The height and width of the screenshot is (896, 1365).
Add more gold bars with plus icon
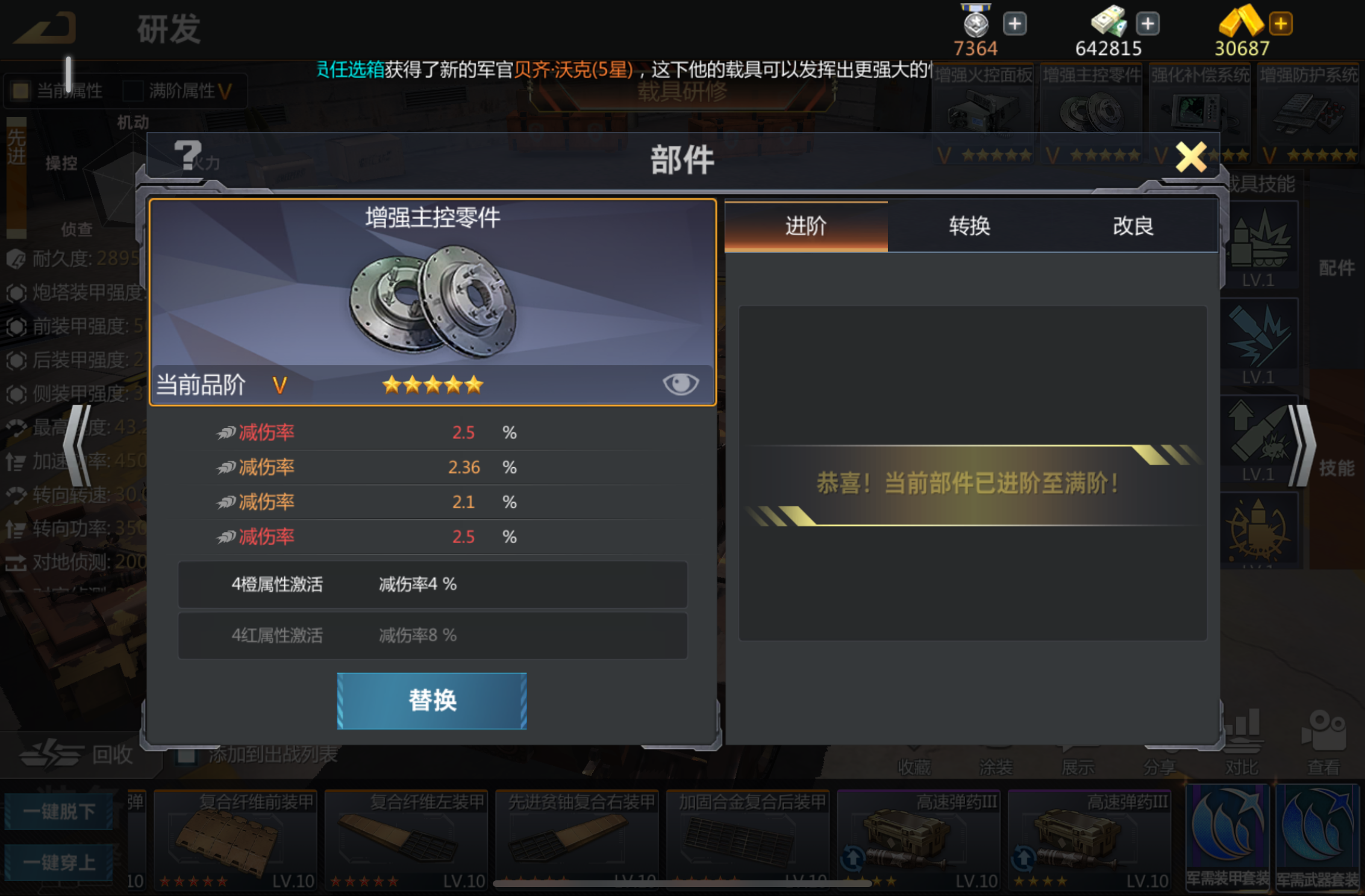(1281, 24)
